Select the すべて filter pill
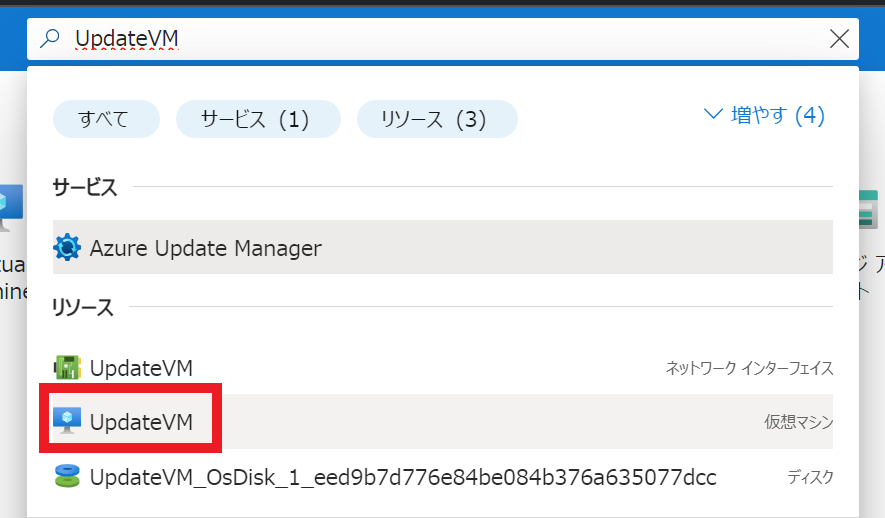The image size is (885, 518). [x=106, y=119]
